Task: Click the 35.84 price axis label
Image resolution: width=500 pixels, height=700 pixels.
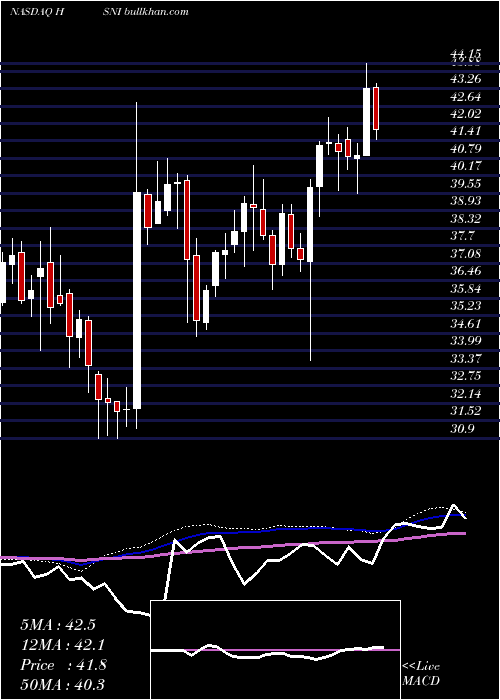Action: coord(467,288)
